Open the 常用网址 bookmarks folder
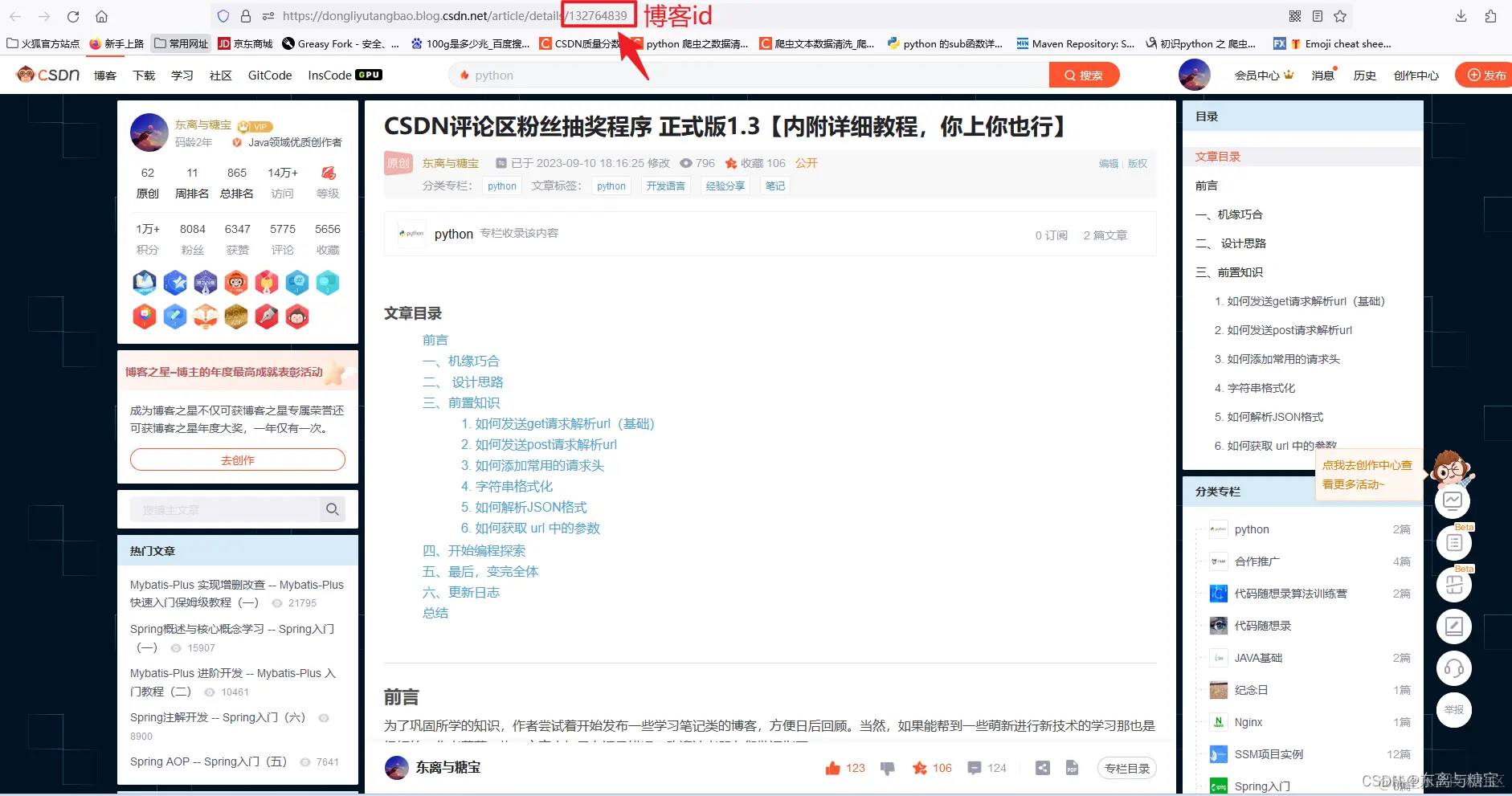This screenshot has height=796, width=1512. pos(180,43)
